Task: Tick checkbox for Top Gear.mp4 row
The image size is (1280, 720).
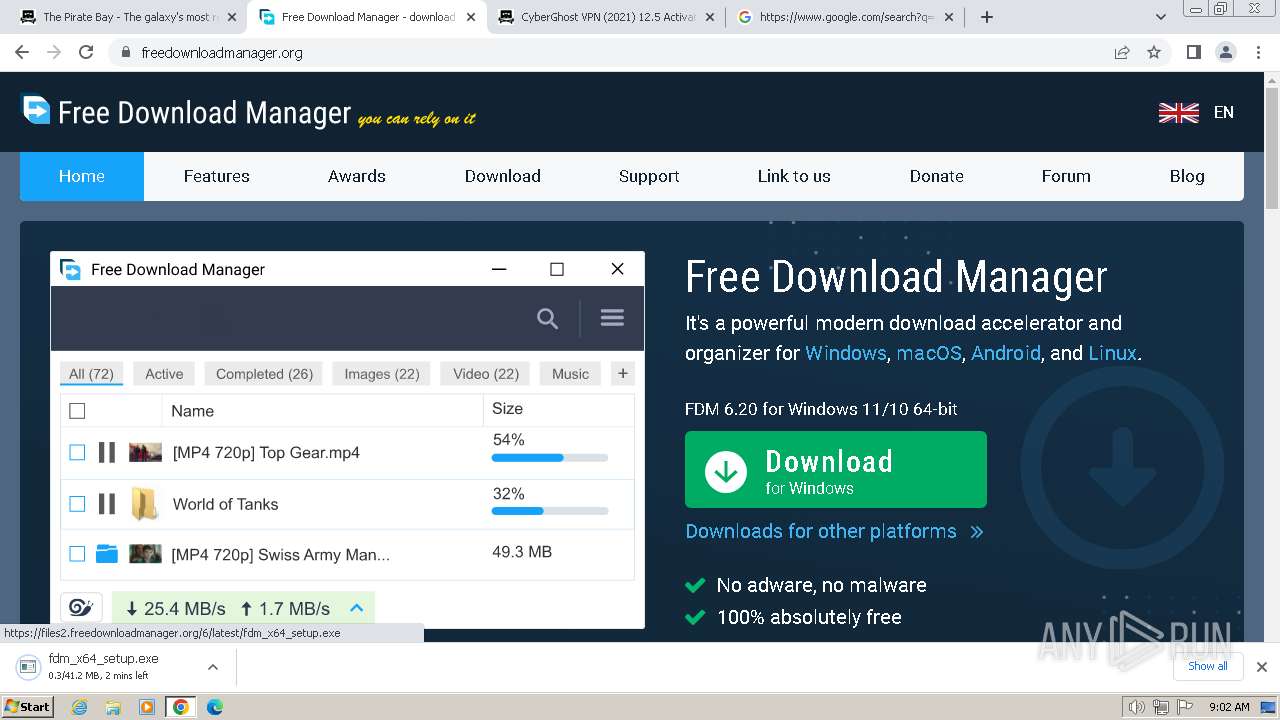Action: pos(77,452)
